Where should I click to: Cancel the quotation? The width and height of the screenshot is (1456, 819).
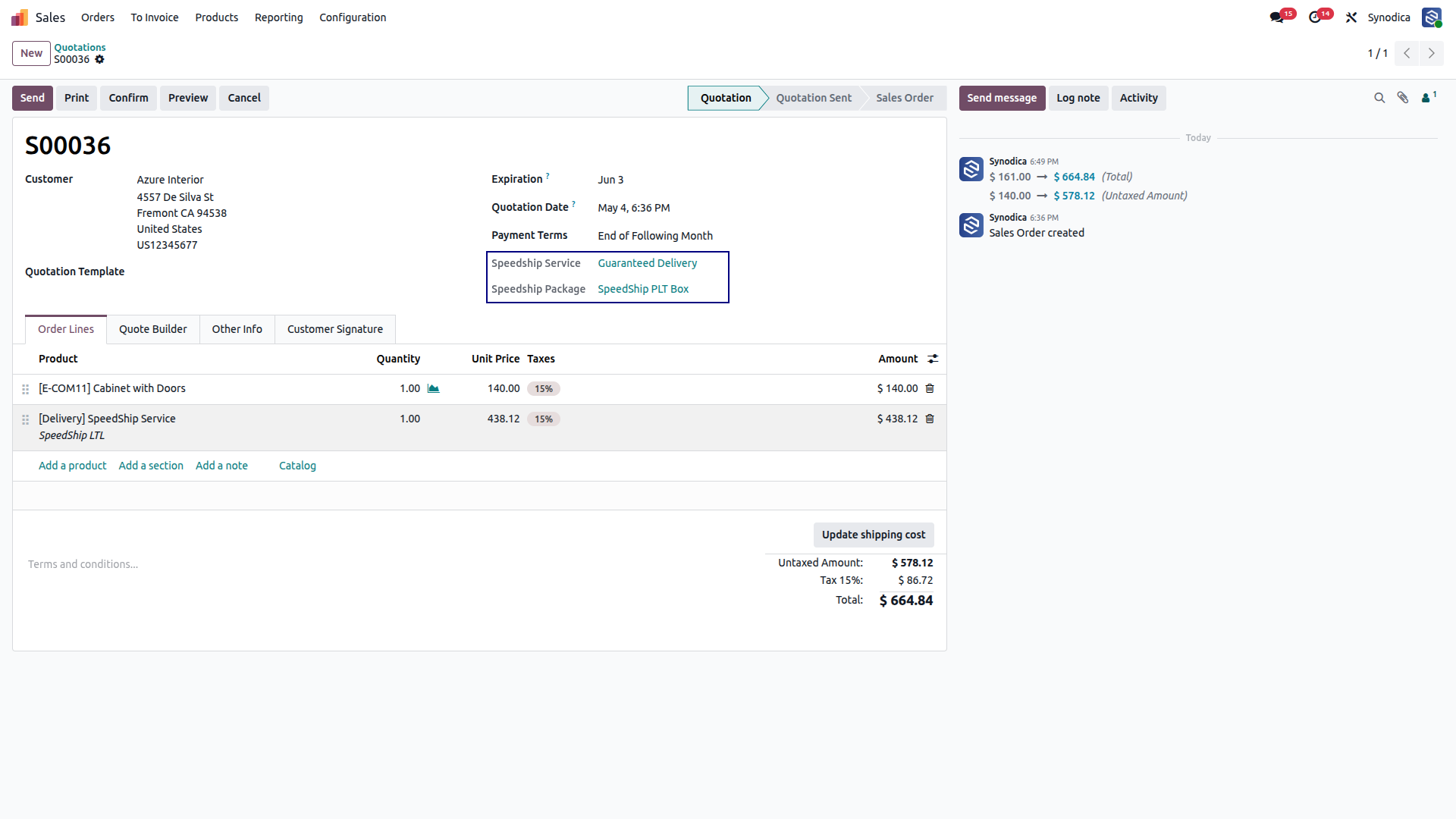click(x=244, y=98)
